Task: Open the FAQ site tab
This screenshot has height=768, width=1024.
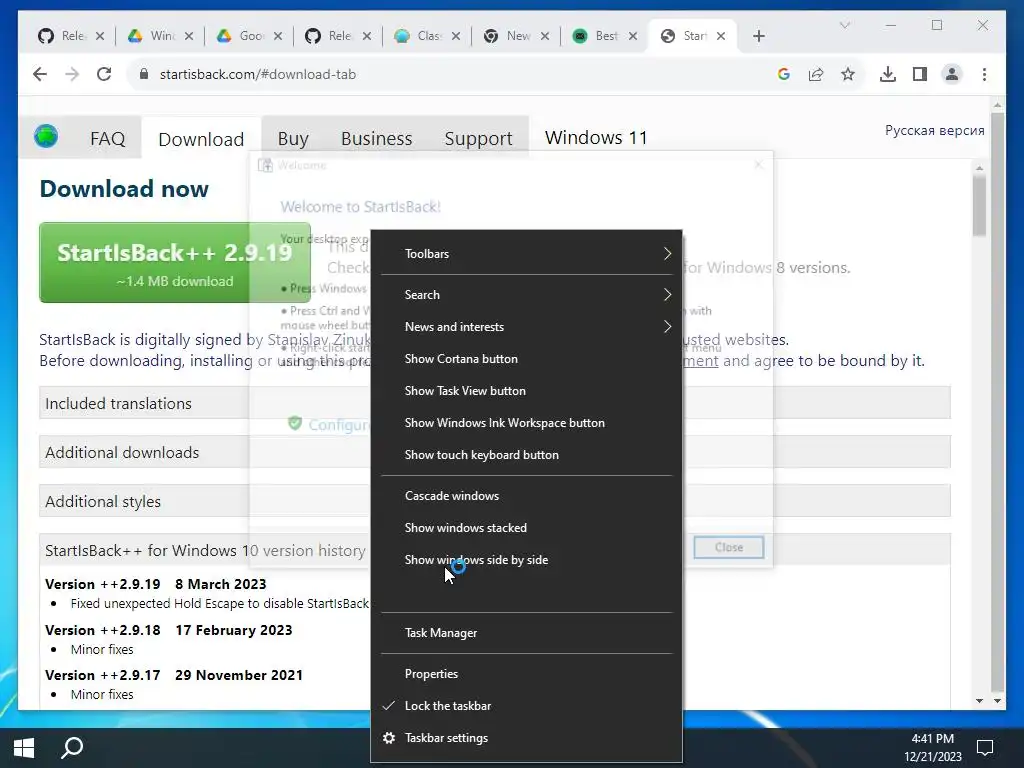Action: [108, 138]
